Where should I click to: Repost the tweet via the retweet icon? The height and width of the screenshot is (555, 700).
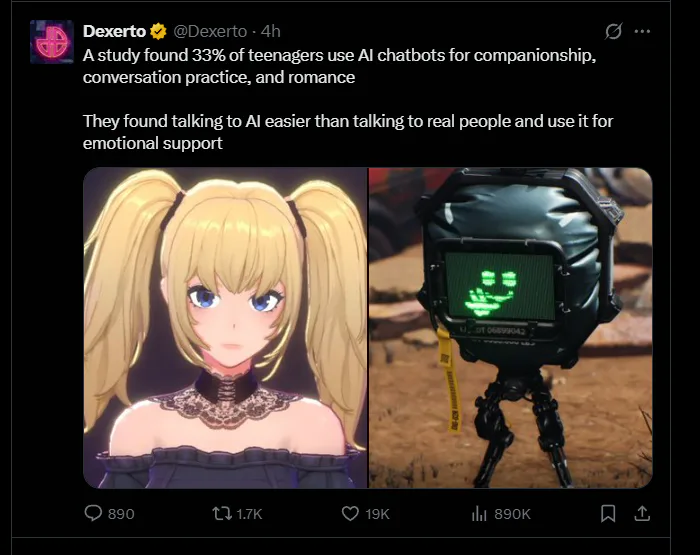point(222,513)
